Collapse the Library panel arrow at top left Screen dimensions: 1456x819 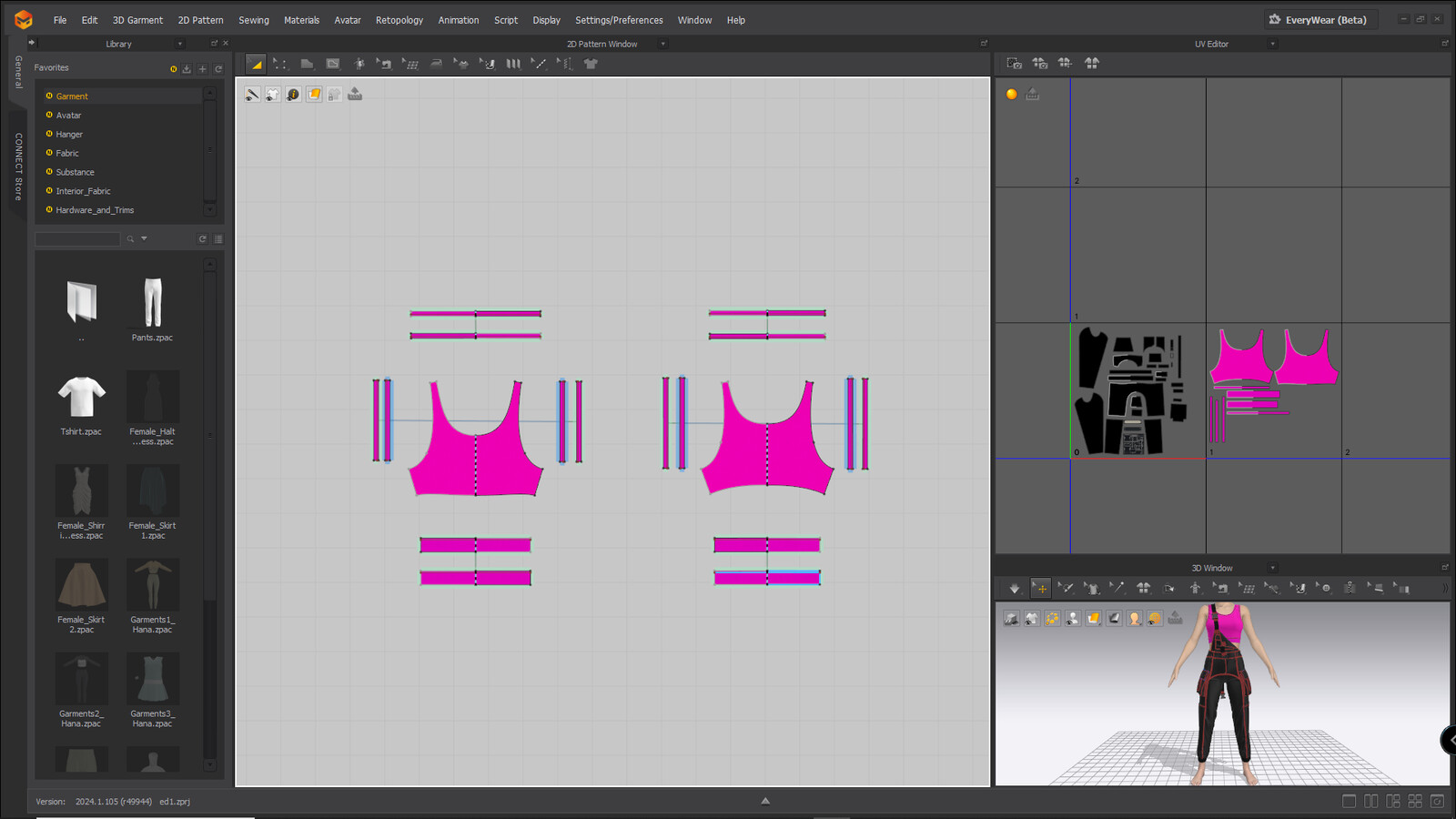tap(32, 43)
